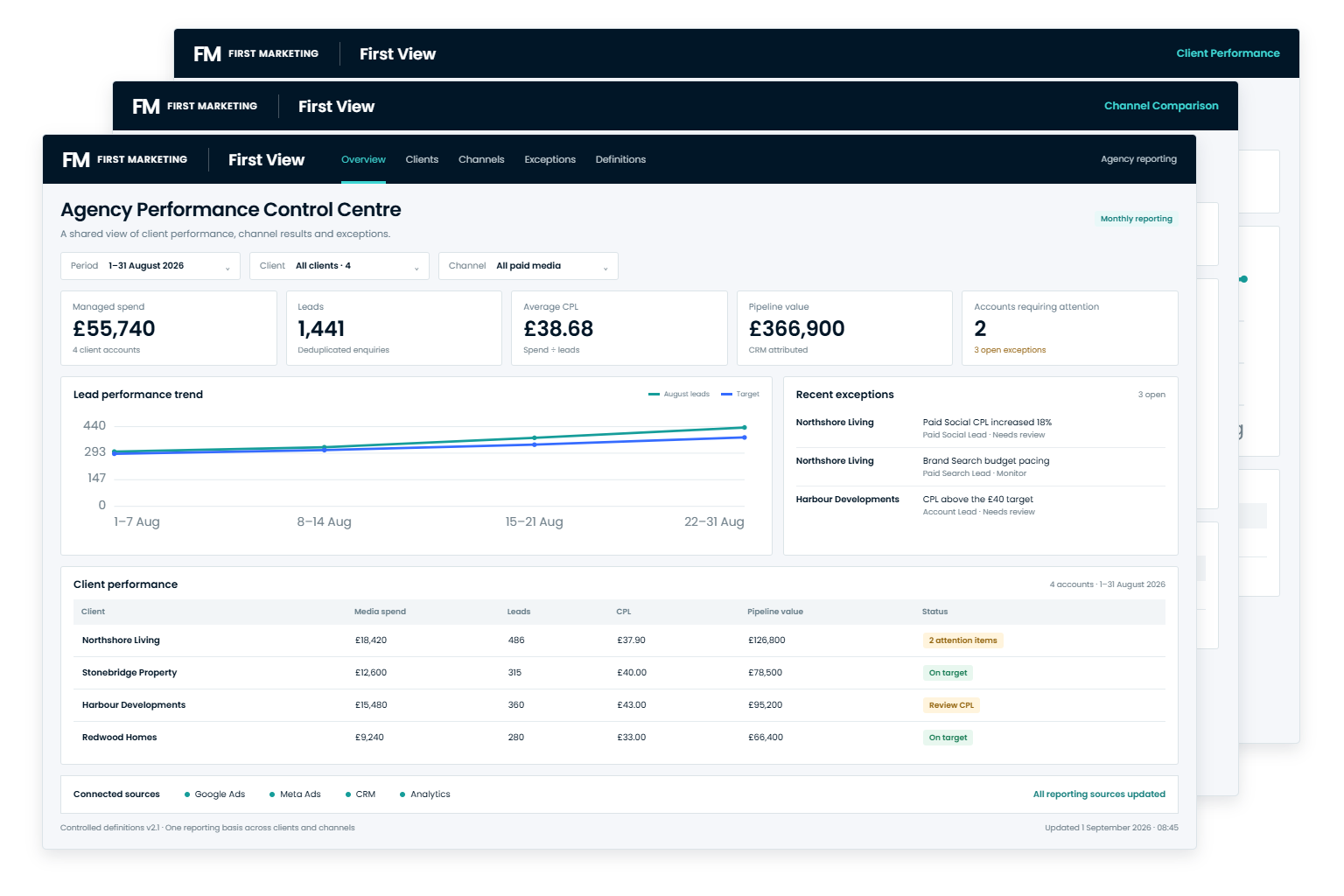Image resolution: width=1344 pixels, height=896 pixels.
Task: Click Channel Comparison title in middle window
Action: click(x=1161, y=106)
